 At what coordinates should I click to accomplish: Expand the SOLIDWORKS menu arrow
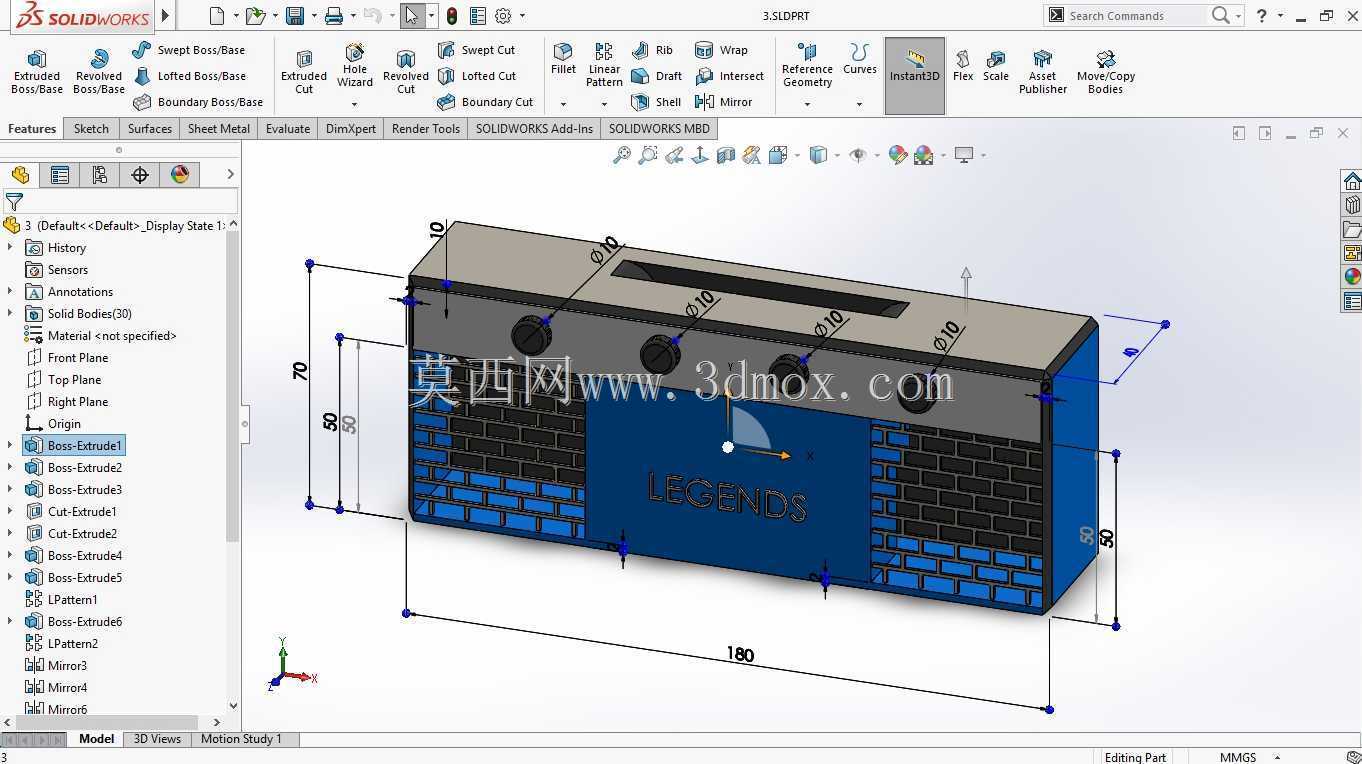[x=165, y=16]
